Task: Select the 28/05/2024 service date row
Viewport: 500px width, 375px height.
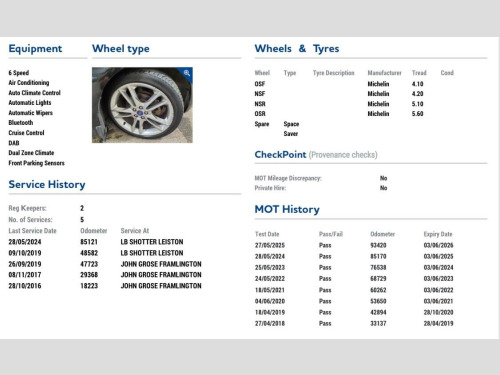Action: [x=105, y=242]
